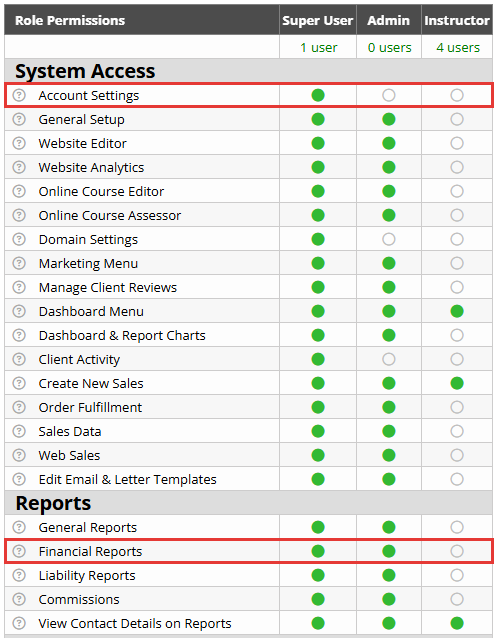This screenshot has height=638, width=497.
Task: Toggle Web Sales for the Instructor role
Action: point(457,455)
